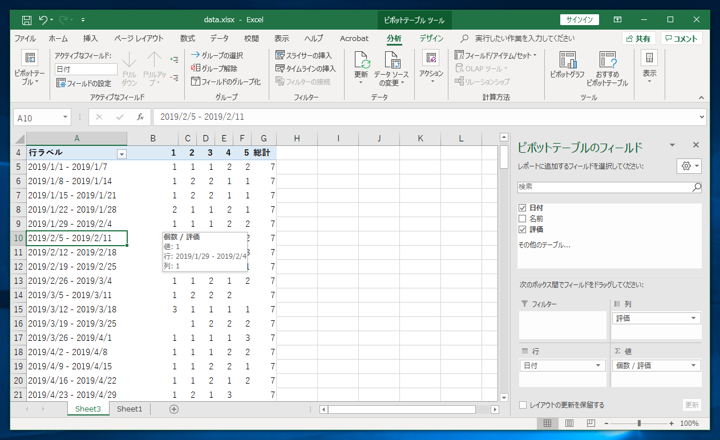The height and width of the screenshot is (440, 720).
Task: Switch to the デザイン ribbon tab
Action: (431, 38)
